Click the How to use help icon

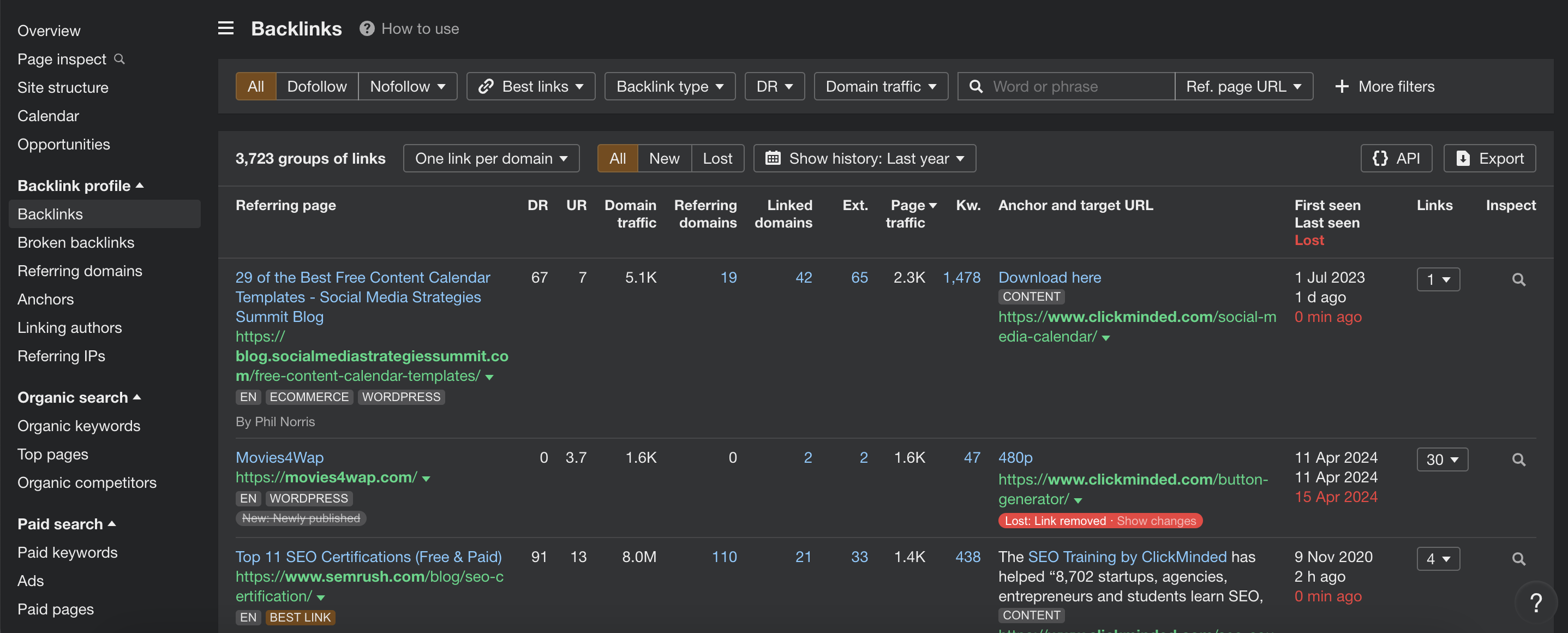coord(367,28)
